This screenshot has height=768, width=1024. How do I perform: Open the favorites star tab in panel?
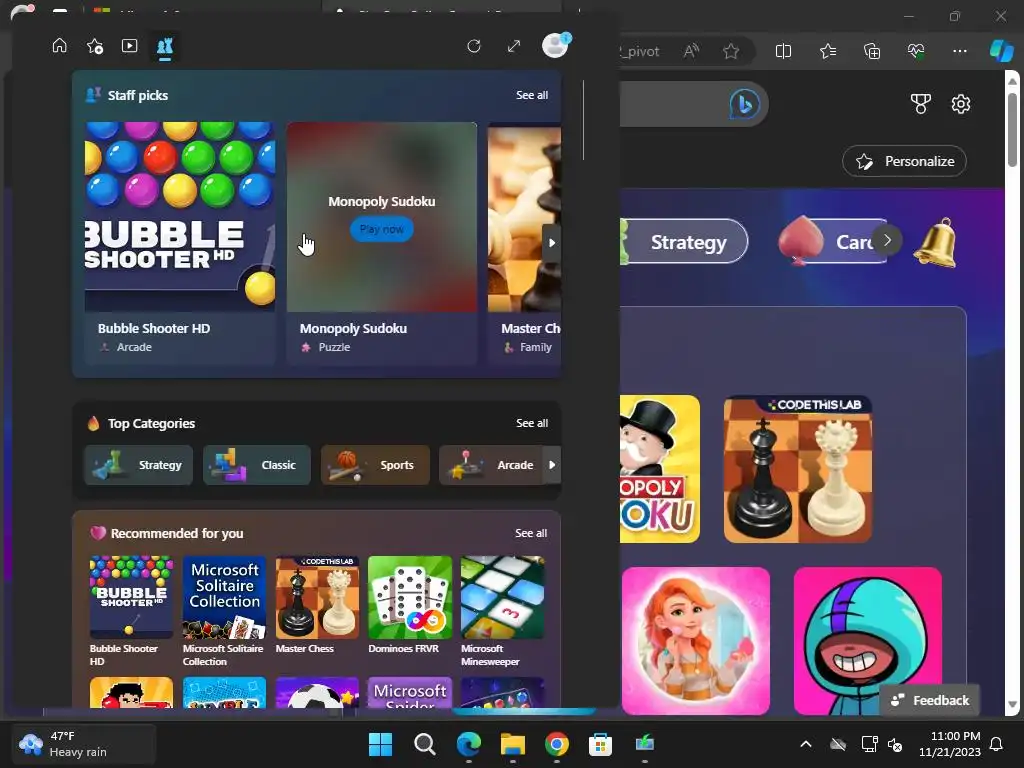[95, 46]
